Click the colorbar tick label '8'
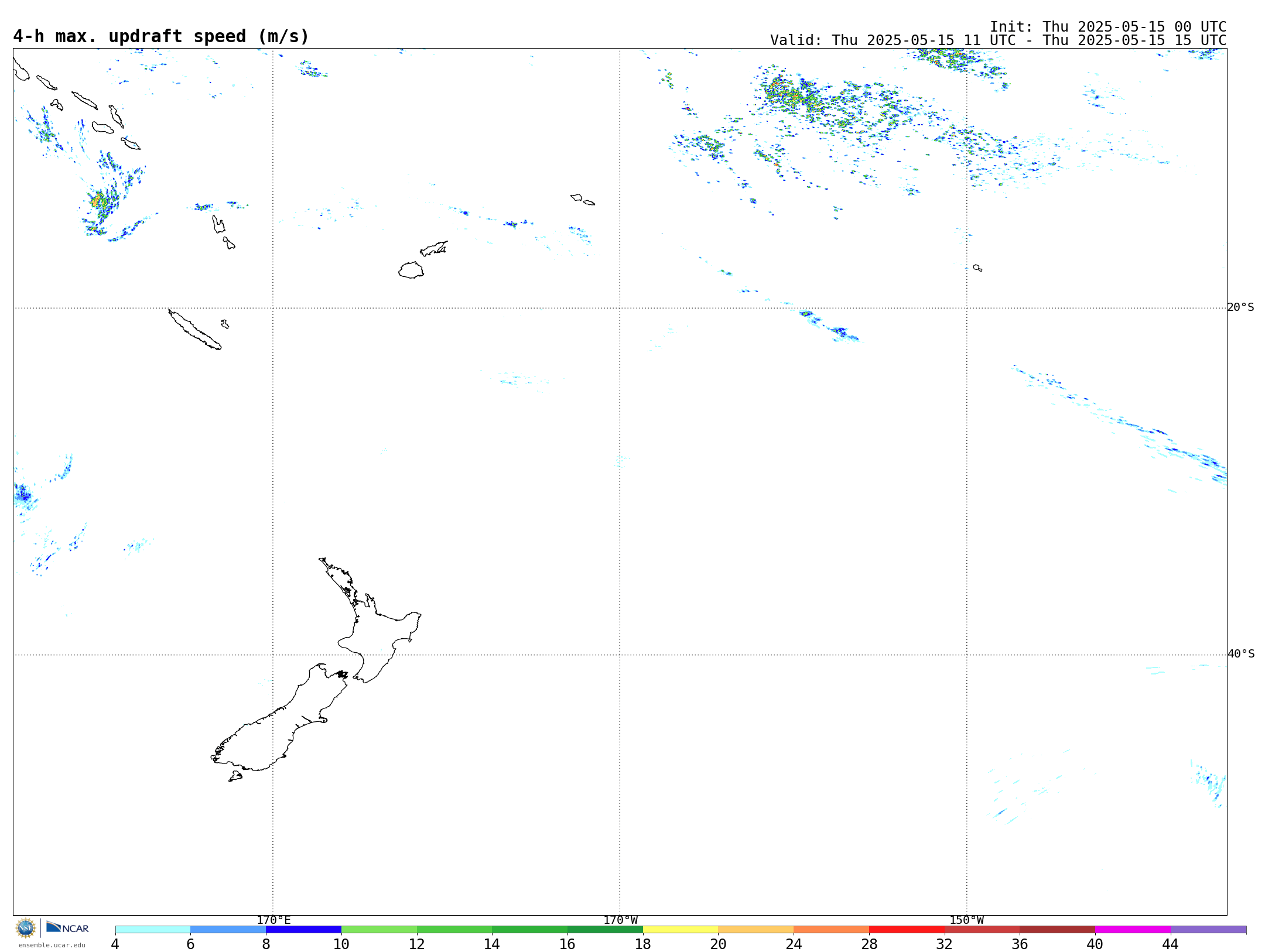The height and width of the screenshot is (952, 1265). coord(266,944)
